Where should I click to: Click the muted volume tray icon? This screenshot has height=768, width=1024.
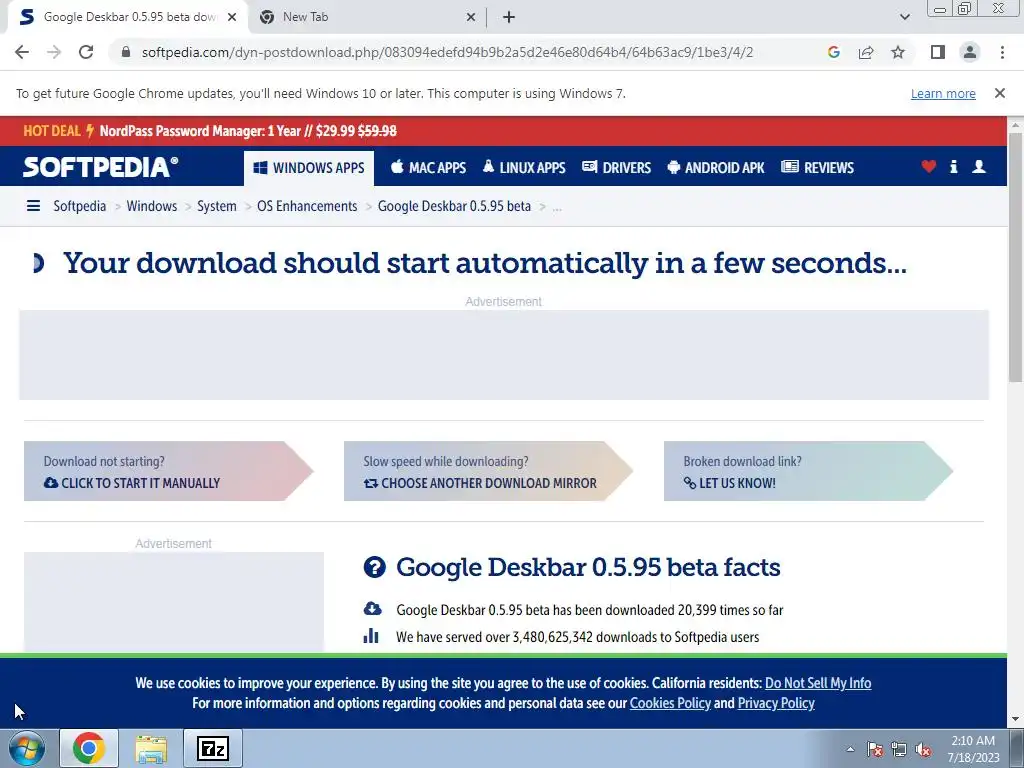[923, 749]
